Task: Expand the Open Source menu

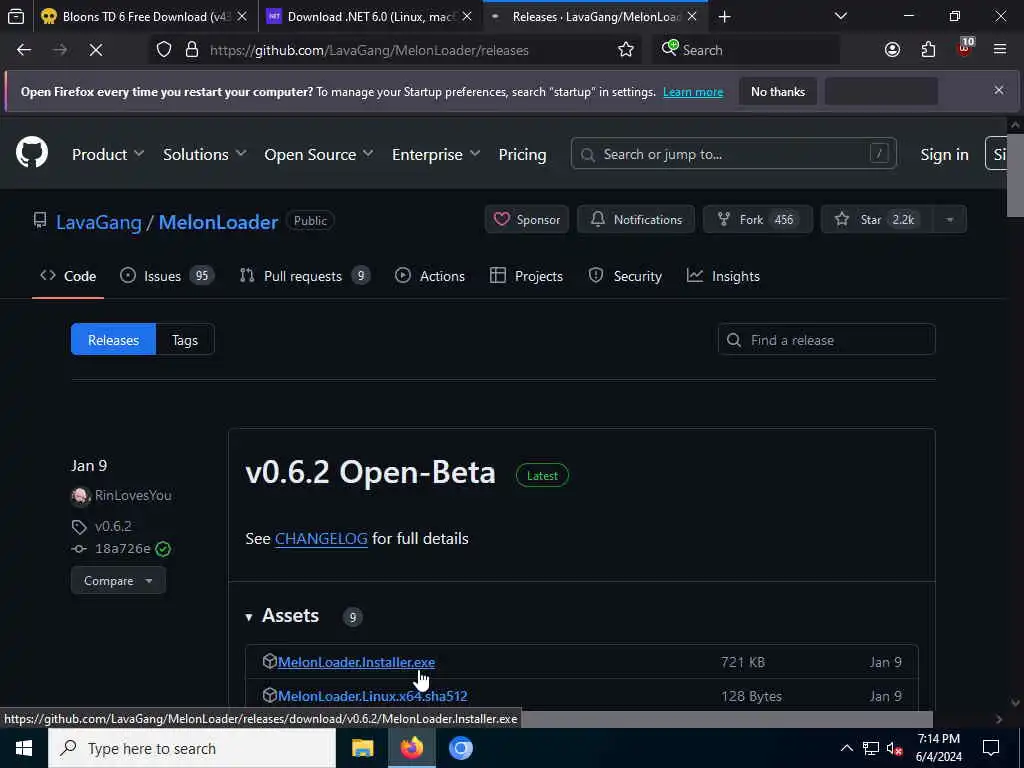Action: [319, 154]
